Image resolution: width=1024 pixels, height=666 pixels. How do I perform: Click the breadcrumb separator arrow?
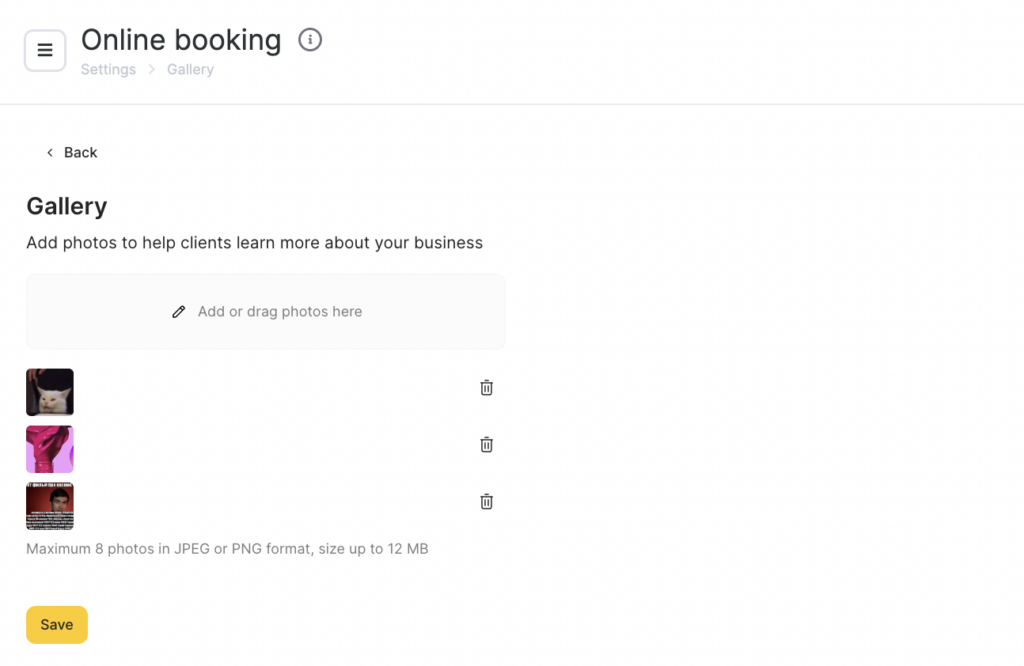point(152,70)
